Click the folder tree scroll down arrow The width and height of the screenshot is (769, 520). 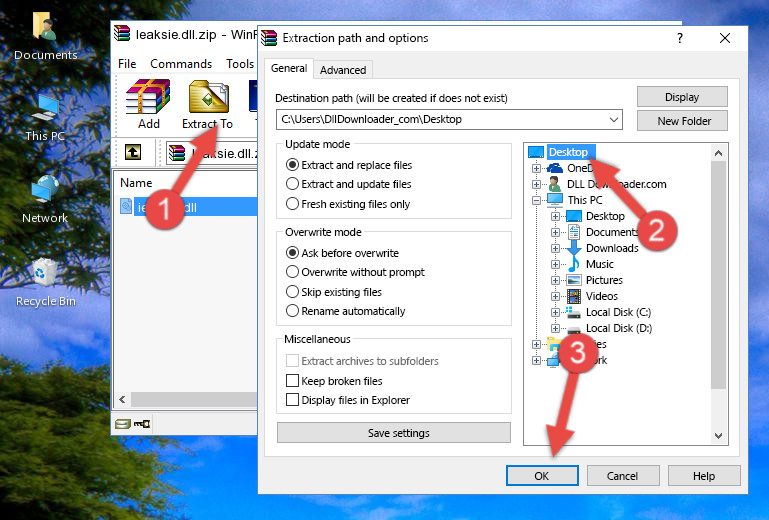point(718,436)
